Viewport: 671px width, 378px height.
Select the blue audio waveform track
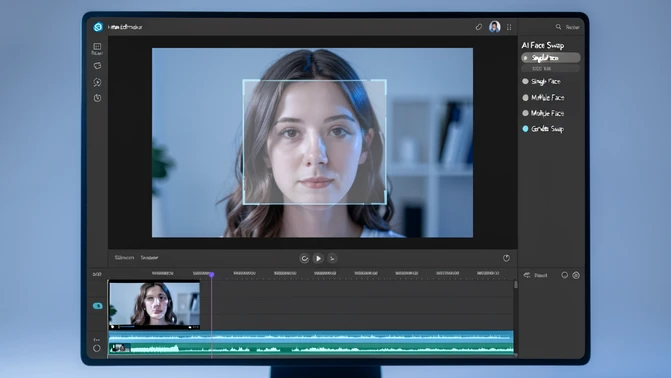[x=311, y=336]
